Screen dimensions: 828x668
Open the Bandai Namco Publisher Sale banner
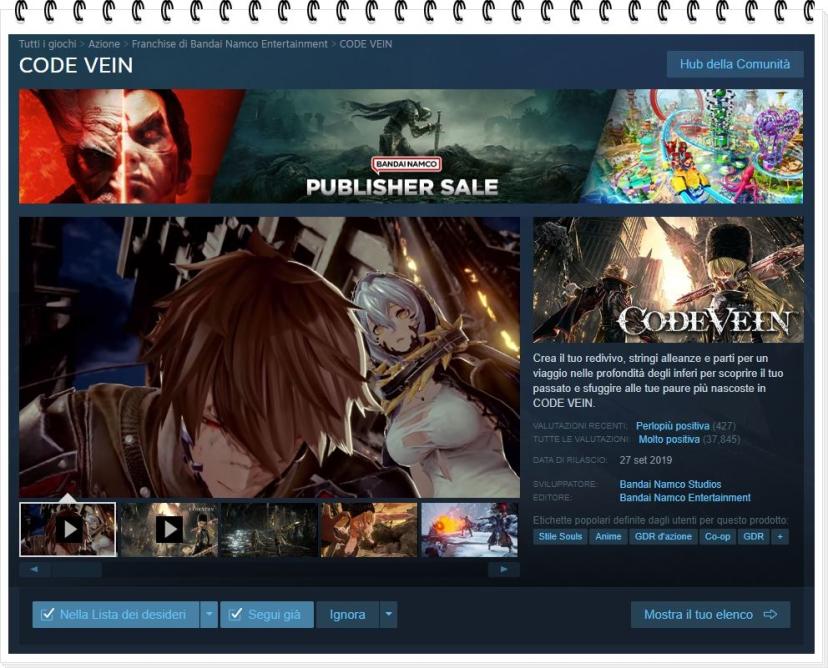(x=411, y=146)
